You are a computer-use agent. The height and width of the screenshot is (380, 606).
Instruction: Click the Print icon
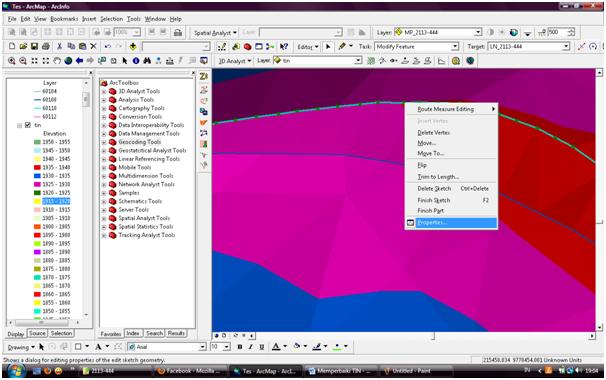(46, 46)
